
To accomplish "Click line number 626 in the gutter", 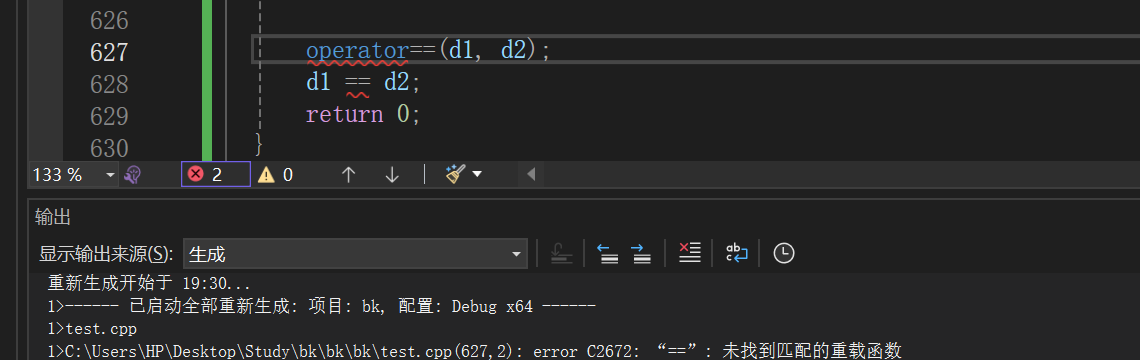I will 108,20.
